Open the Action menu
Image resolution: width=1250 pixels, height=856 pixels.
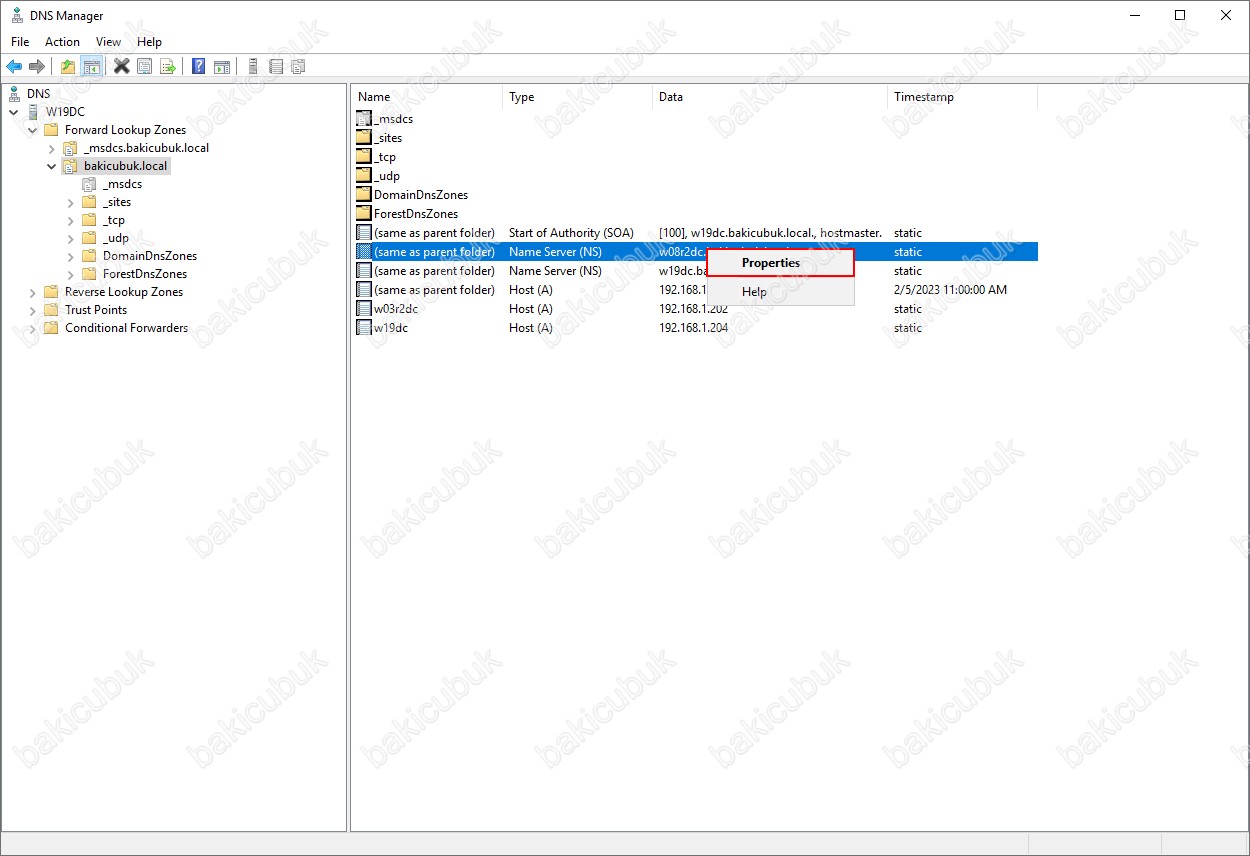point(62,42)
